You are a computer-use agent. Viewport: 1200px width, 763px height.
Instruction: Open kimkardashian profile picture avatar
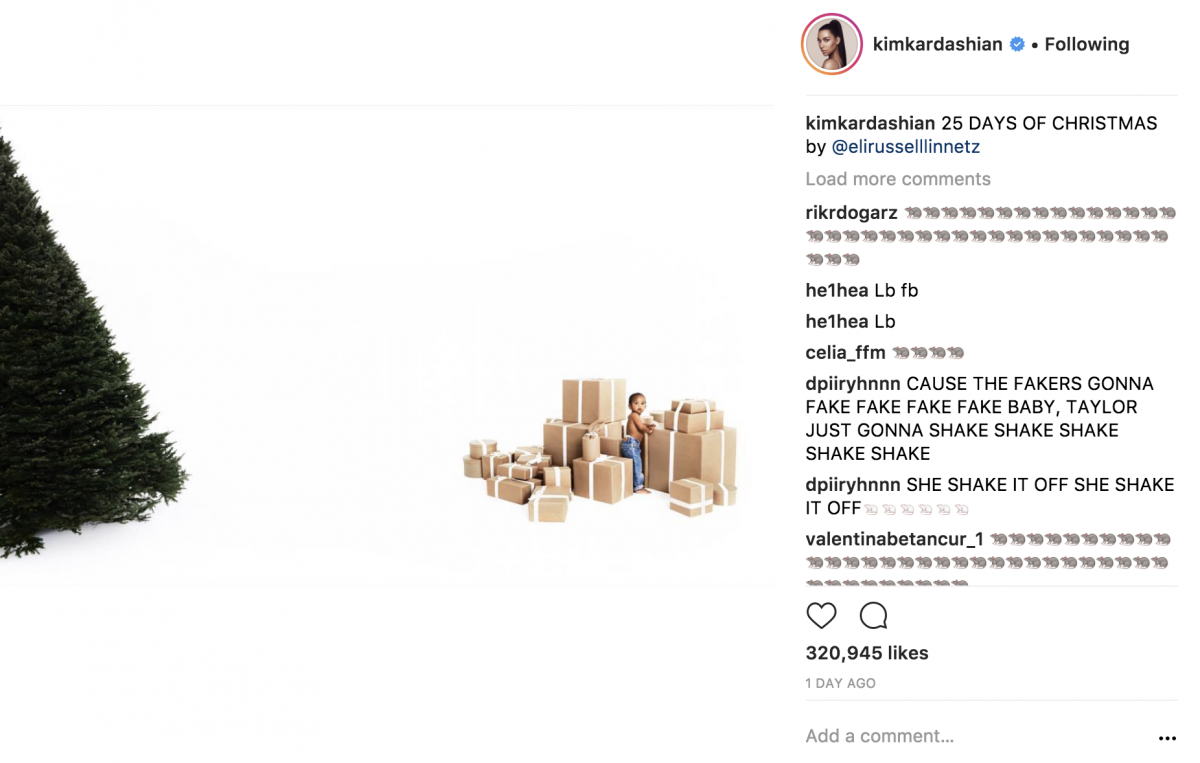point(832,44)
